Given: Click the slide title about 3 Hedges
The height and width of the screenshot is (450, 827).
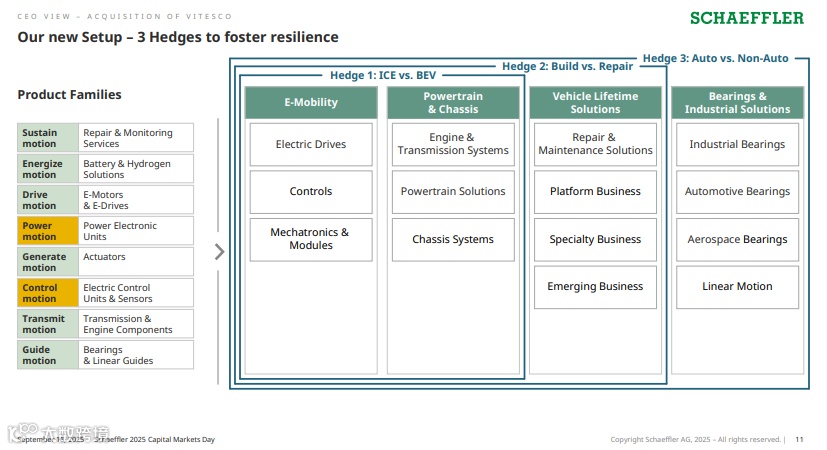Looking at the screenshot, I should (x=178, y=37).
